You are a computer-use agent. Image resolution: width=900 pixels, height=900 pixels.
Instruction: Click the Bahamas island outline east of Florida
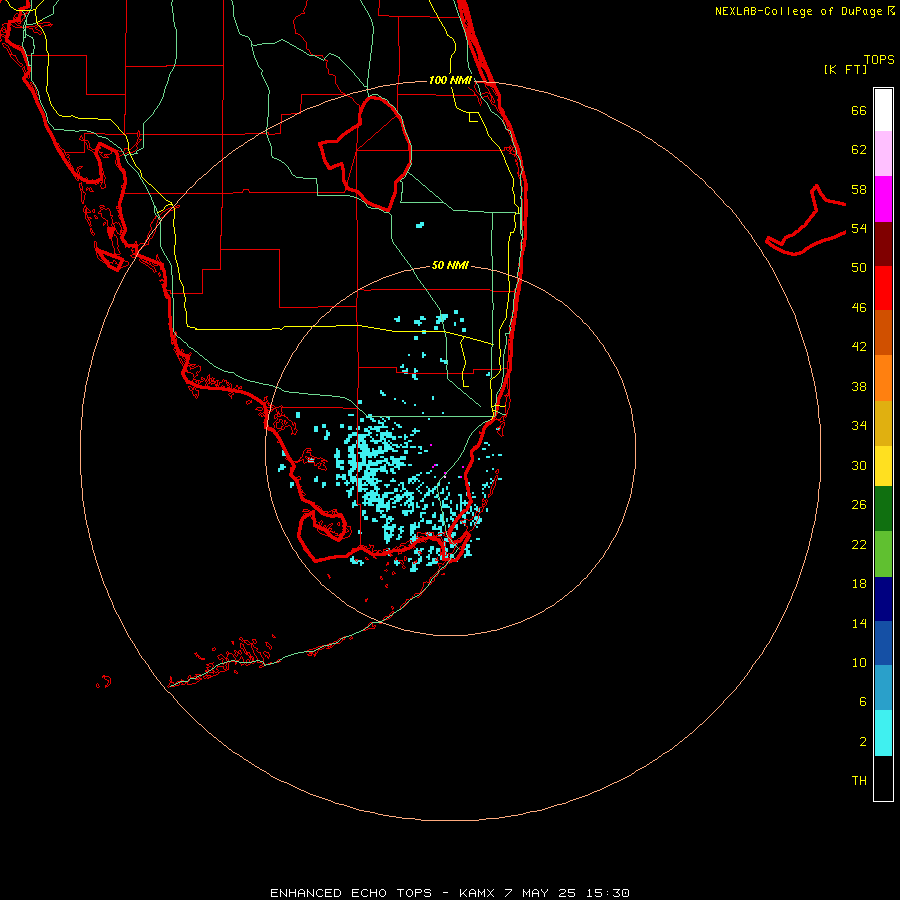click(805, 220)
